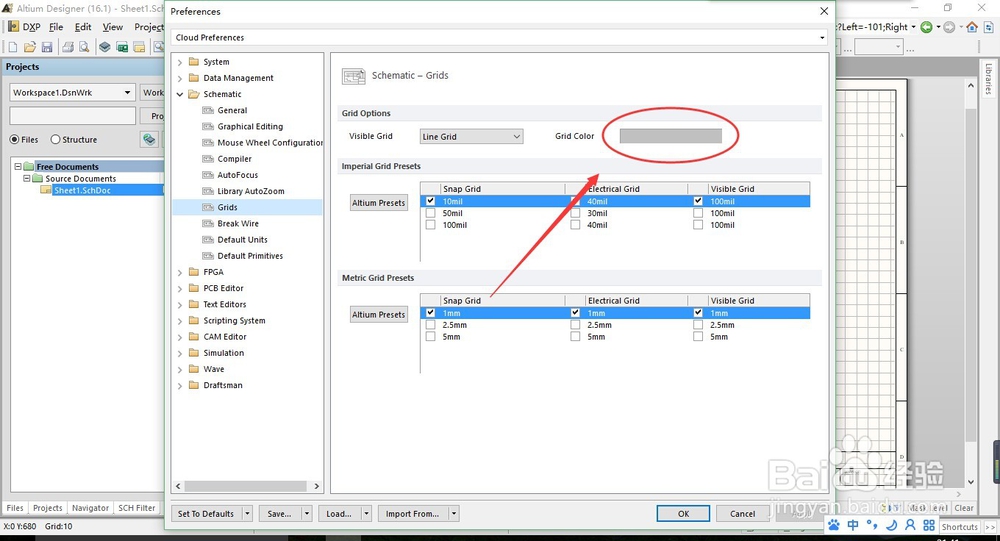This screenshot has width=1000, height=541.
Task: Click the General preferences page icon
Action: tap(207, 110)
